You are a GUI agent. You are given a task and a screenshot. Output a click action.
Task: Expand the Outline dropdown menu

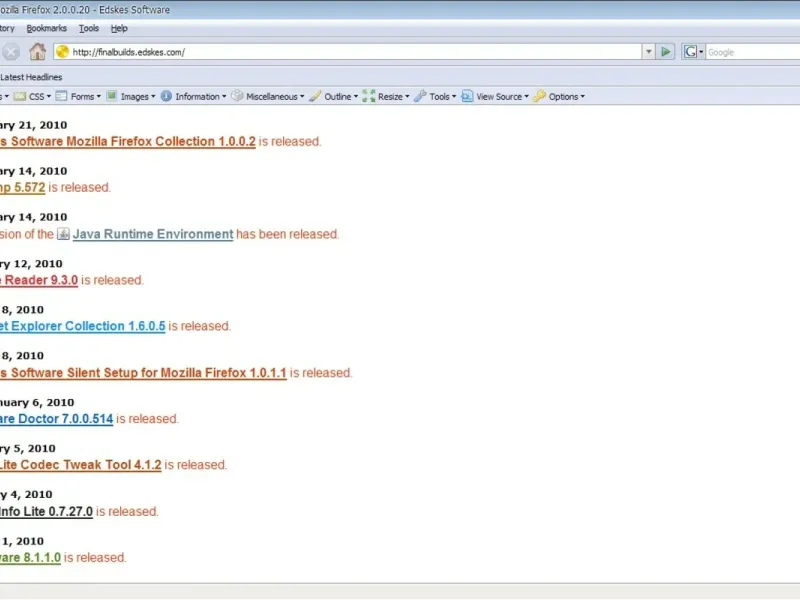tap(356, 96)
